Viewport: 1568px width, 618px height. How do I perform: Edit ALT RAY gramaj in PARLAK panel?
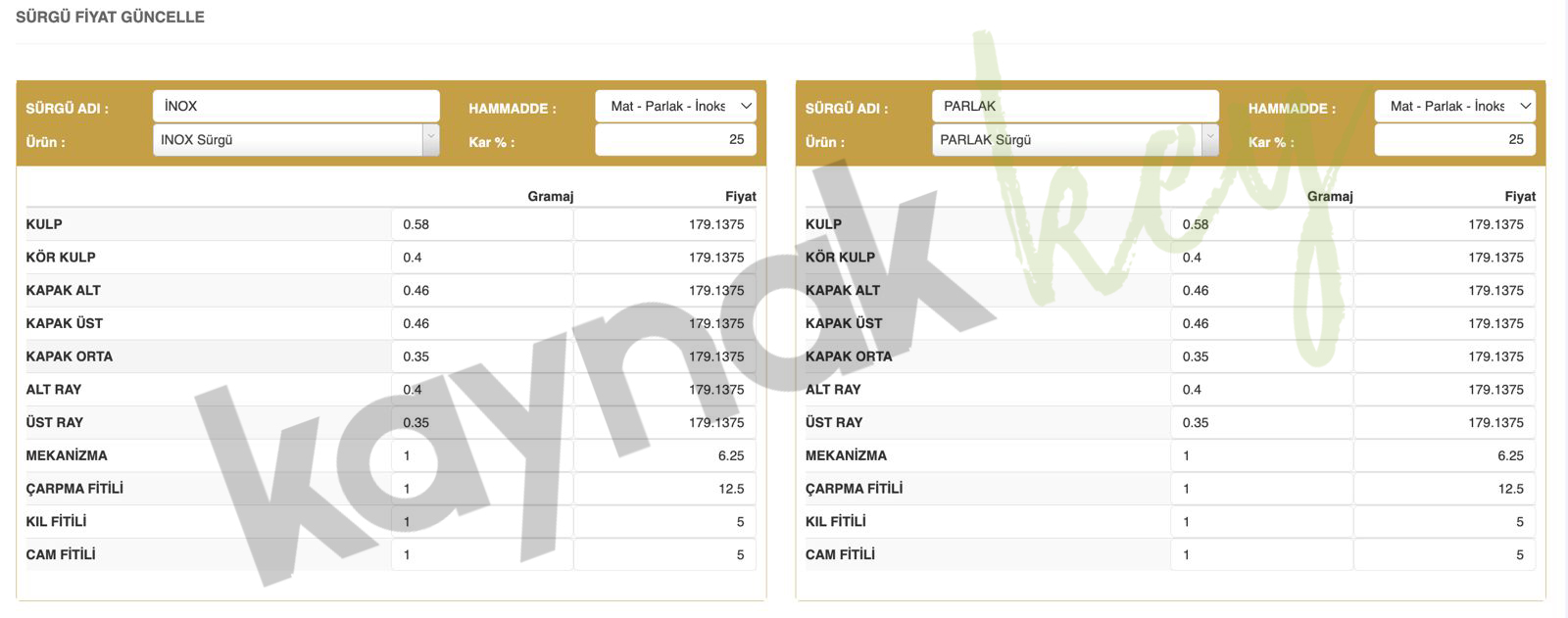(1261, 390)
